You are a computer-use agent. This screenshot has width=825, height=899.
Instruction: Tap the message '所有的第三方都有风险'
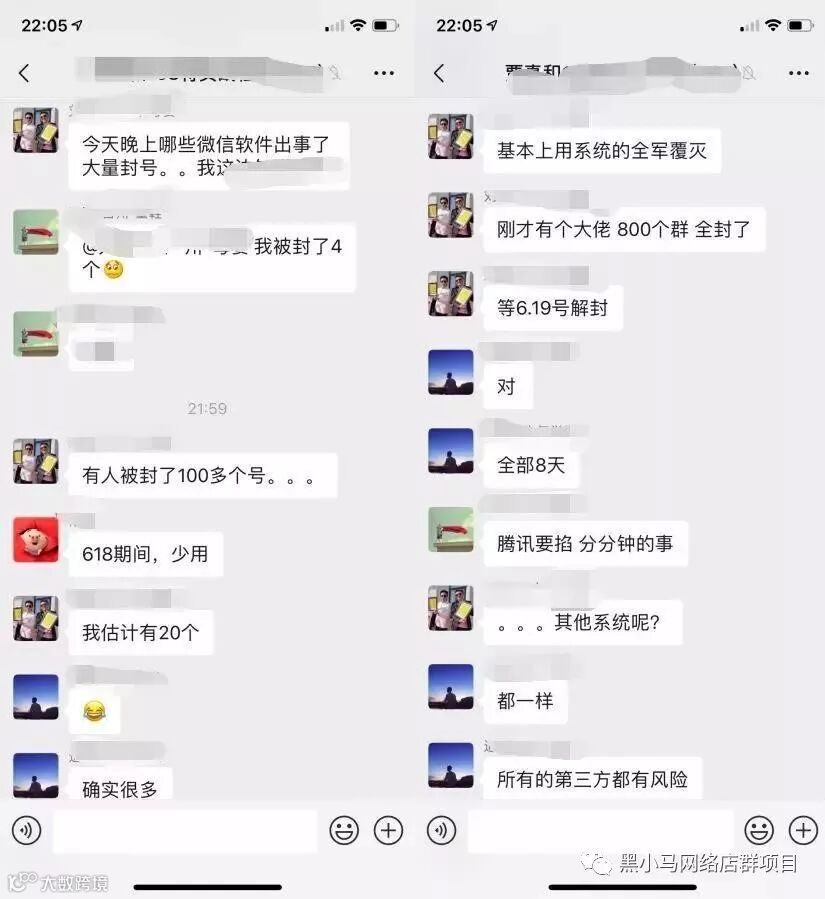coord(592,779)
